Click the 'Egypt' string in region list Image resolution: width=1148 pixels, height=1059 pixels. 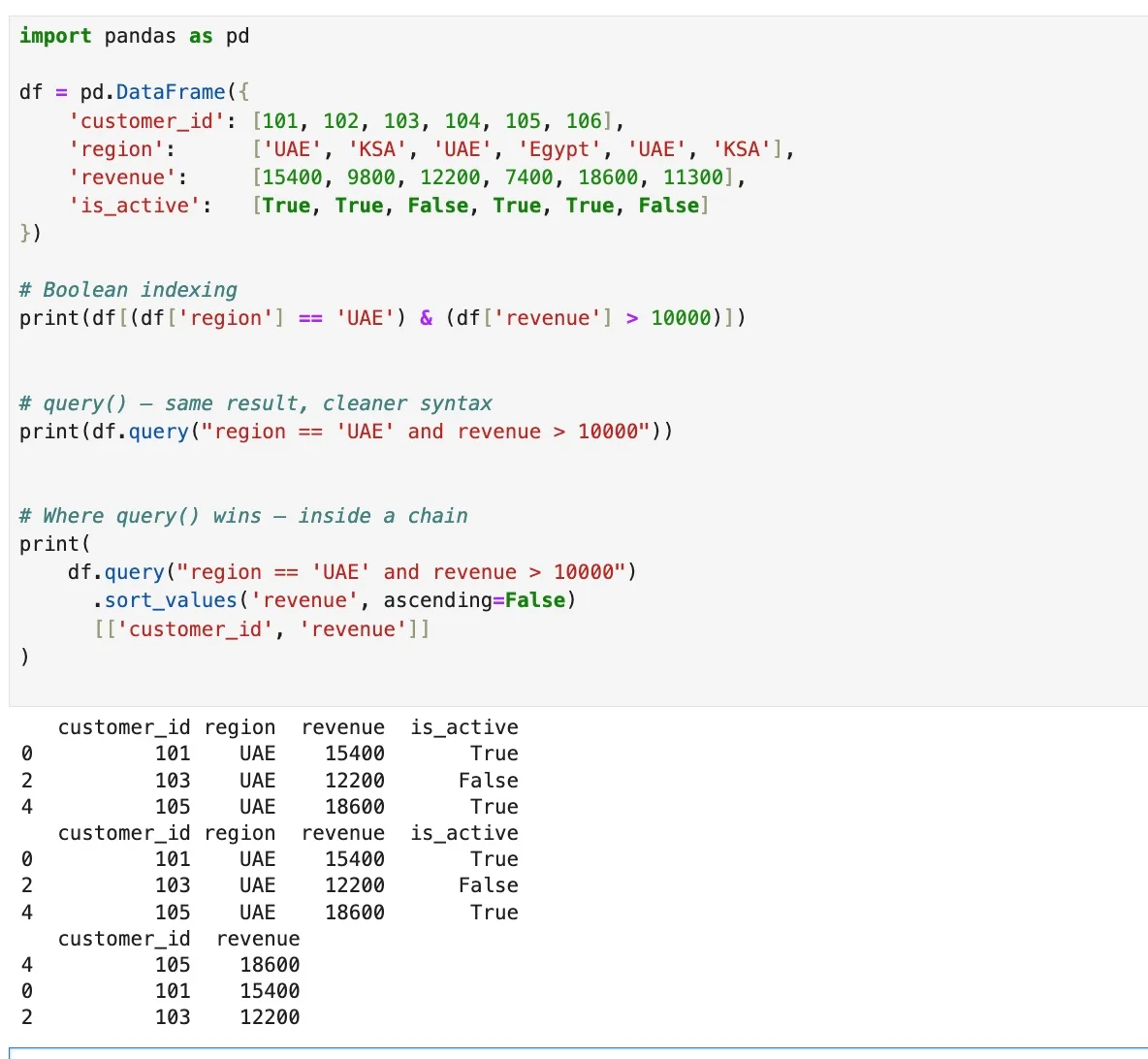click(559, 149)
